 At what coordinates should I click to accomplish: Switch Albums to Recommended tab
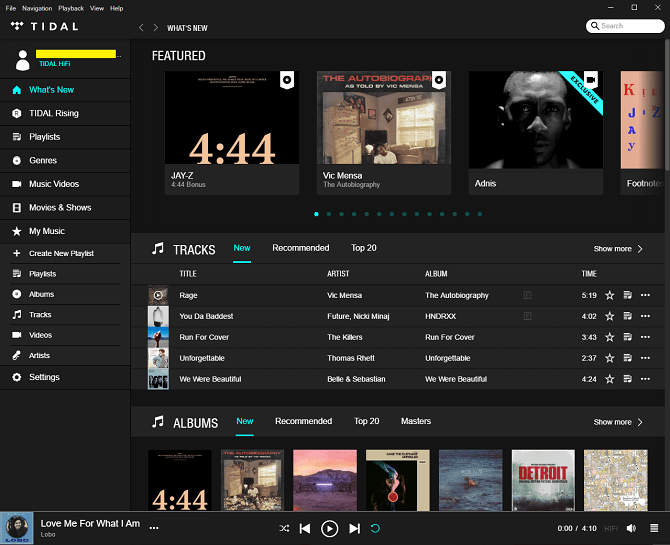[303, 421]
